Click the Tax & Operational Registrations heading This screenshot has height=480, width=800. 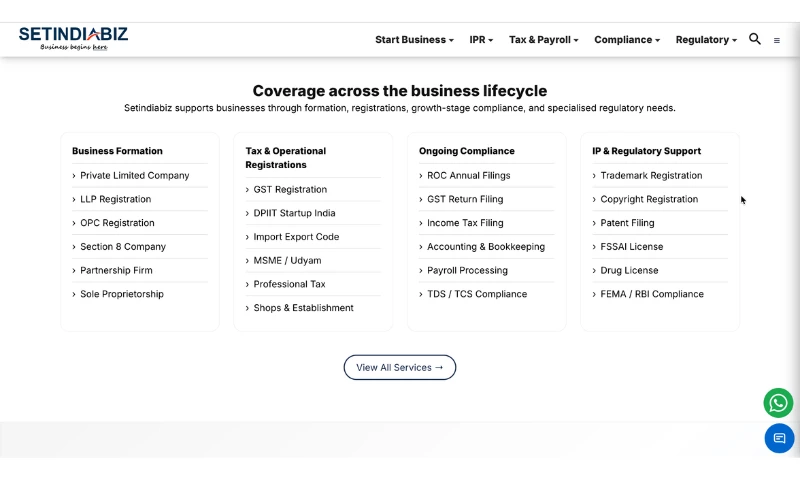286,158
